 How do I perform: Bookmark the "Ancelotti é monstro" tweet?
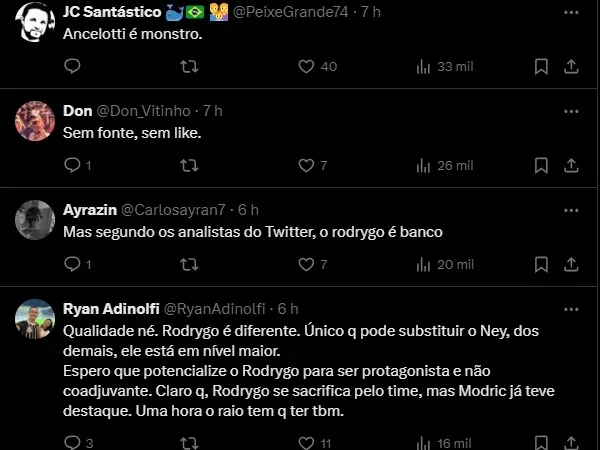[x=541, y=66]
